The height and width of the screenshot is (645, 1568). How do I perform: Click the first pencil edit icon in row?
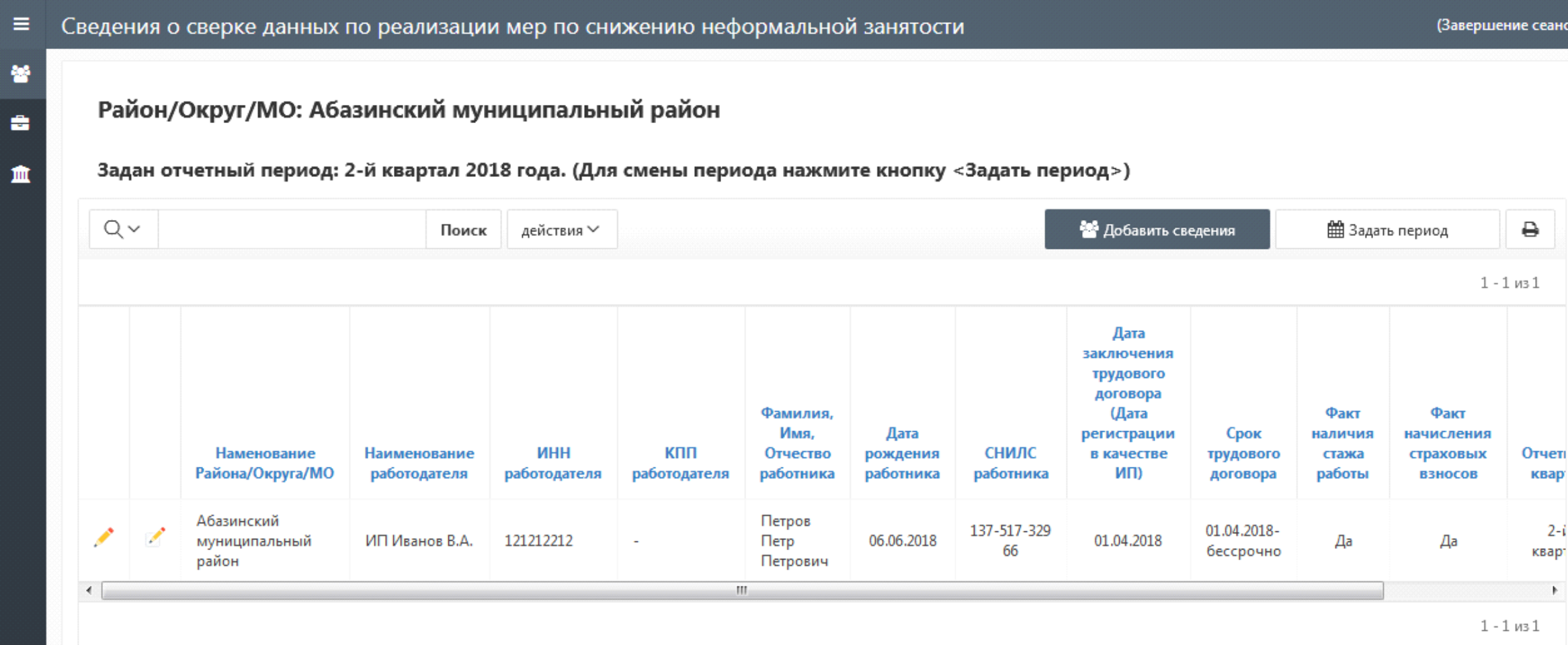pyautogui.click(x=104, y=537)
